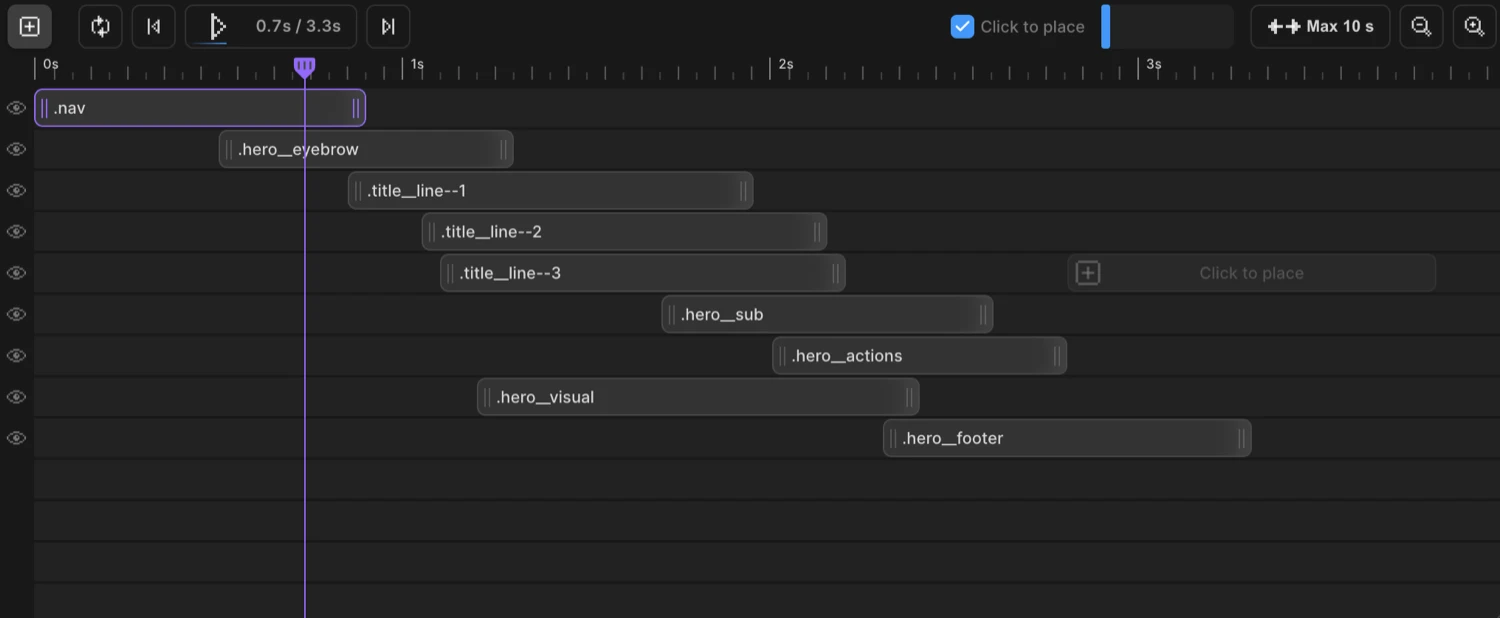Toggle the .hero__visual eye icon
The width and height of the screenshot is (1500, 618).
pos(16,396)
